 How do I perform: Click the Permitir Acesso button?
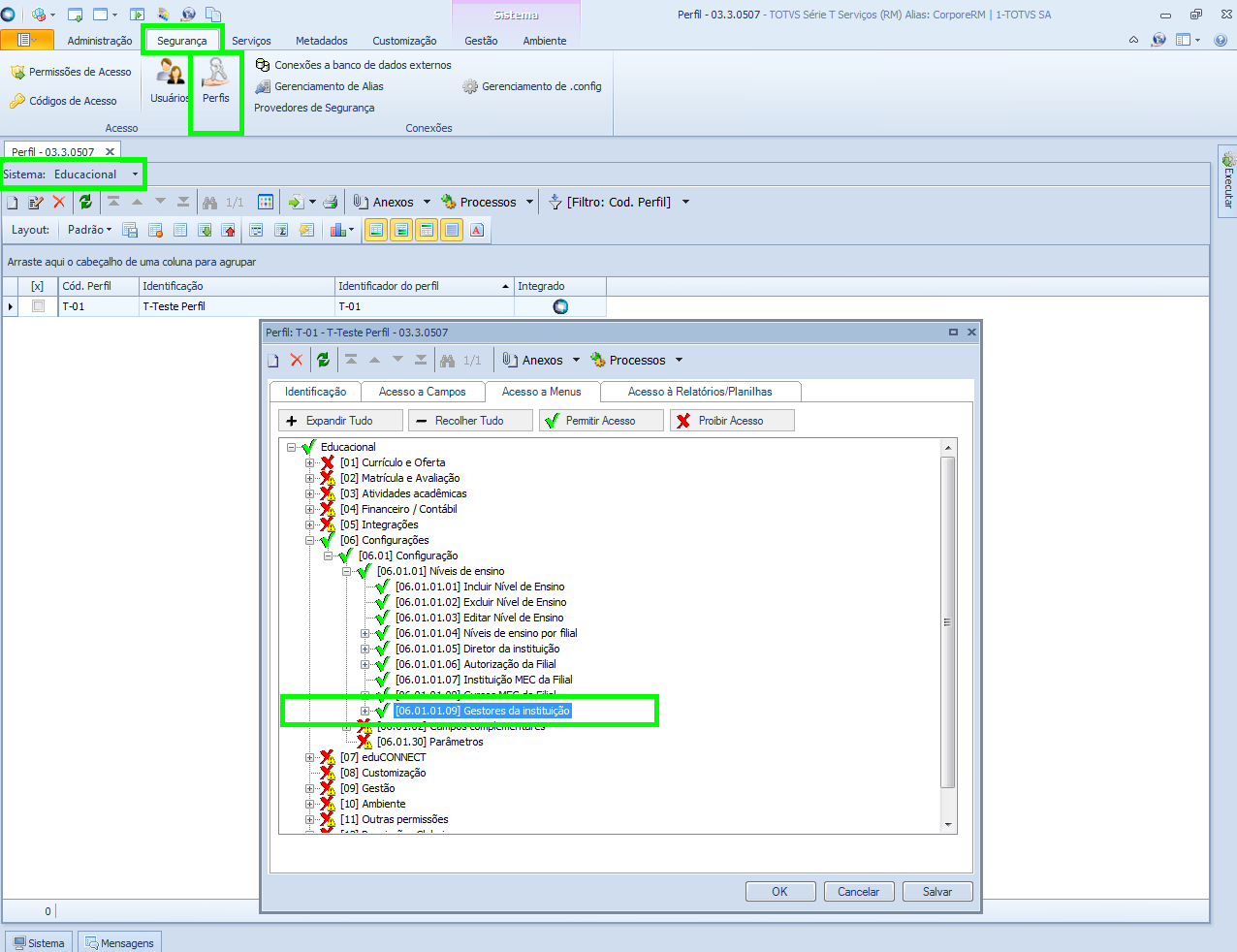click(601, 421)
